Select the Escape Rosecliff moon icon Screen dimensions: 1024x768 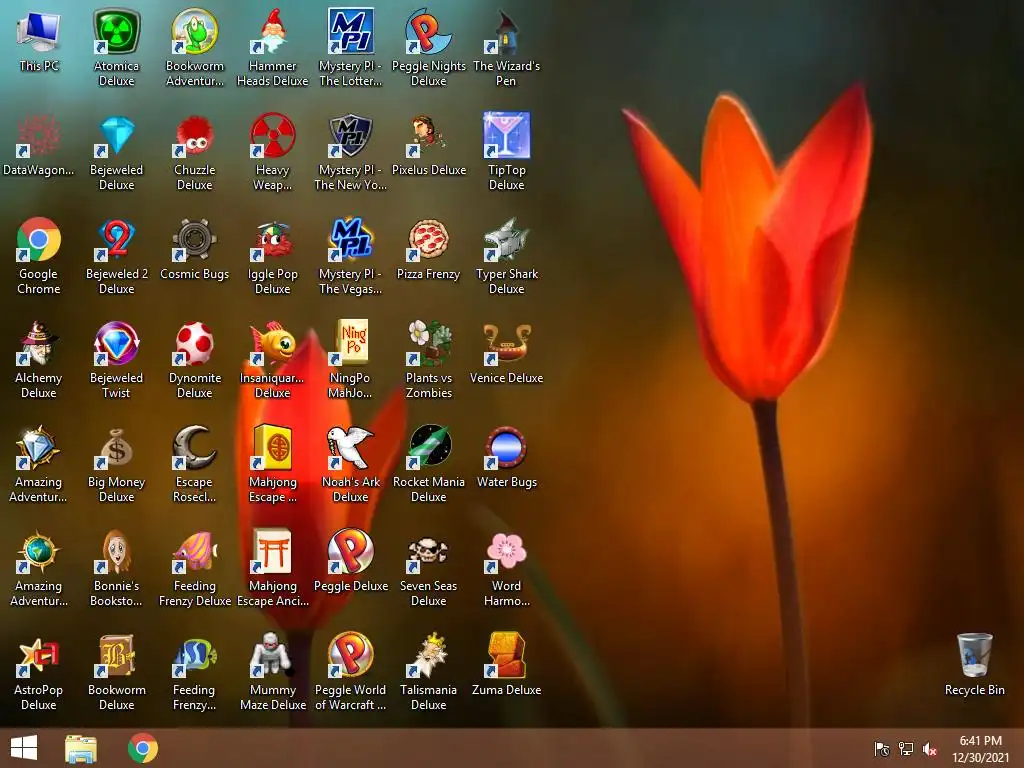[195, 447]
